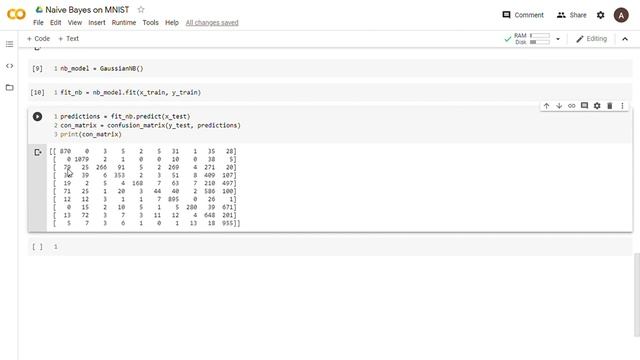Move the cell up with the arrow icon
The height and width of the screenshot is (360, 640).
tap(547, 106)
